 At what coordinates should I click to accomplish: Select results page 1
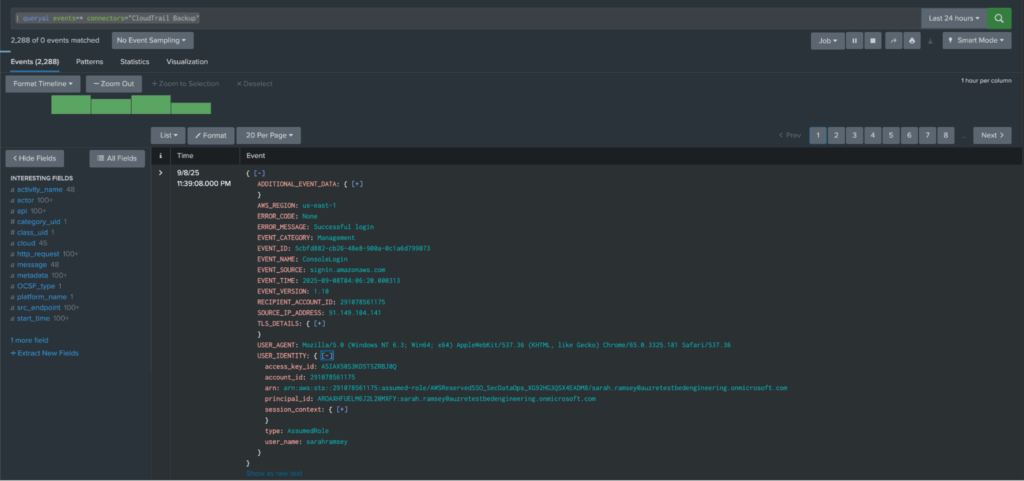818,135
